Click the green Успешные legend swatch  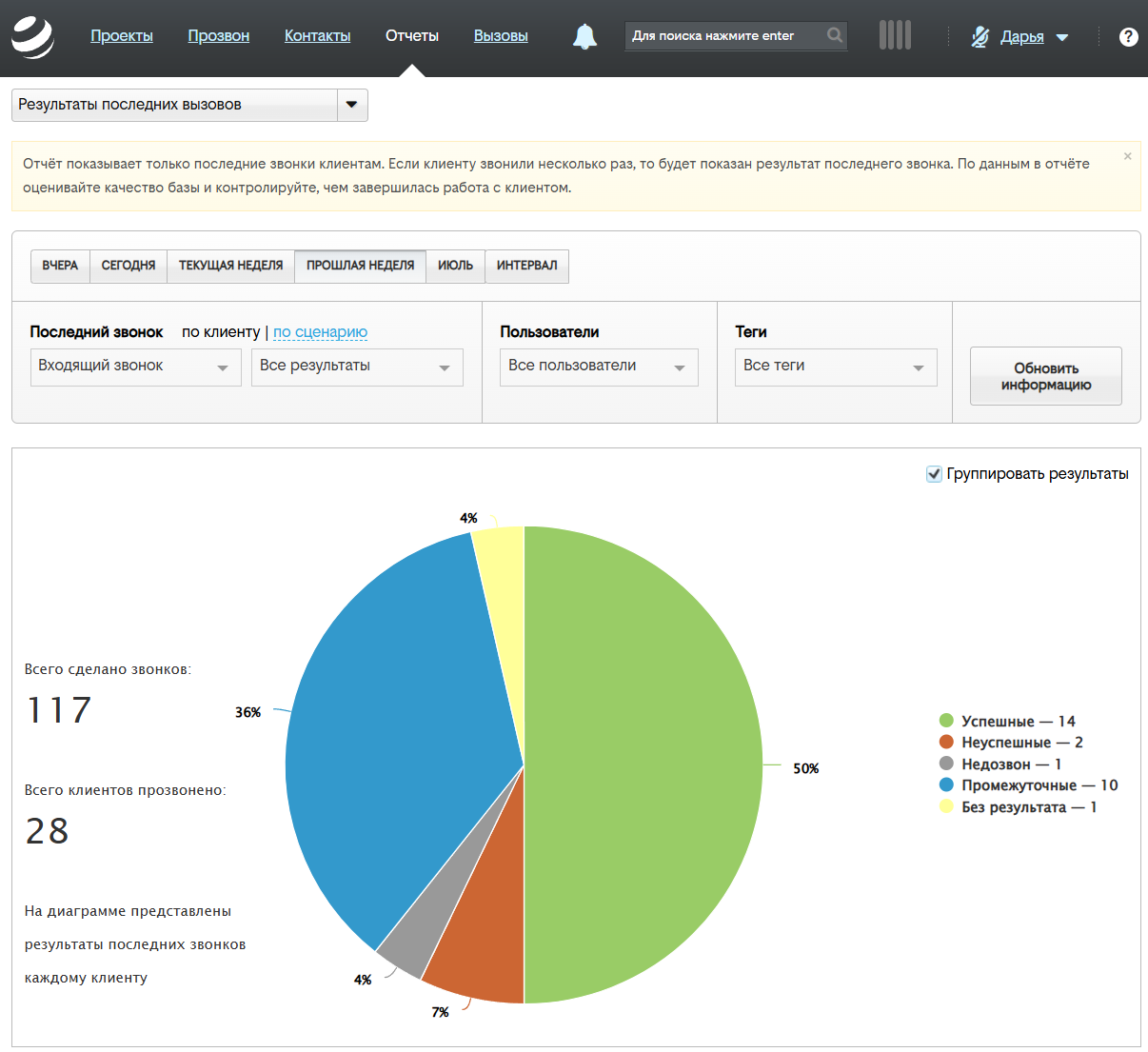[x=946, y=721]
